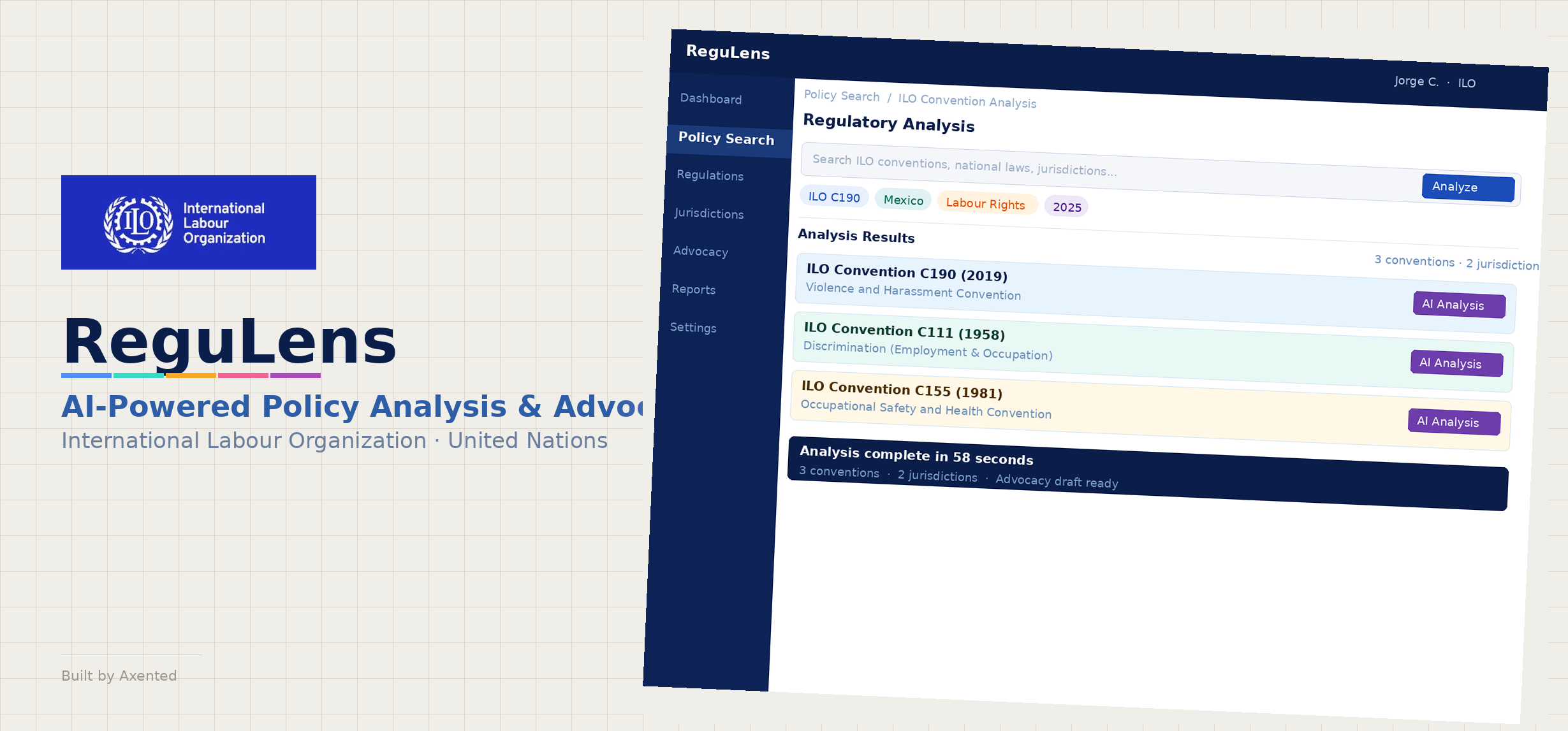The height and width of the screenshot is (731, 1568).
Task: Click the Jorge C. user profile
Action: (x=1416, y=82)
